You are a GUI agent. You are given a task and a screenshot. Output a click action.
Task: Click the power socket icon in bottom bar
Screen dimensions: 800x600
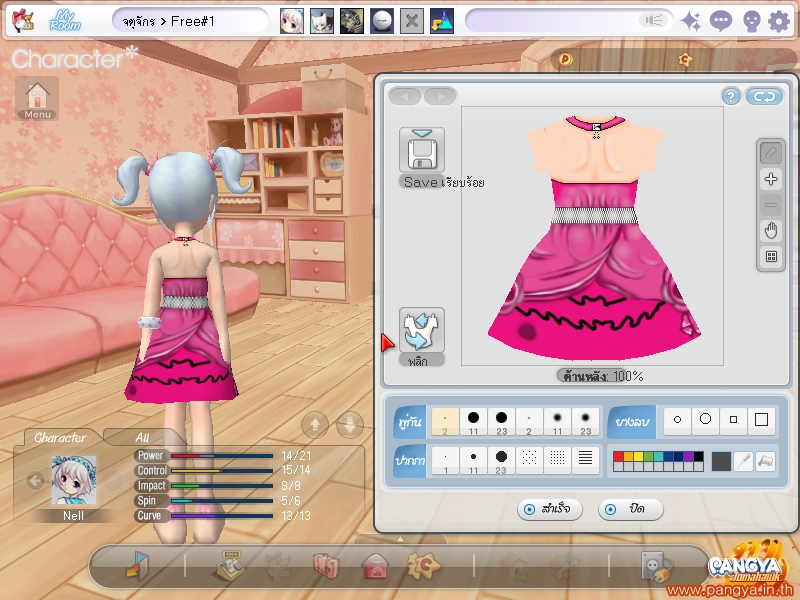[655, 566]
